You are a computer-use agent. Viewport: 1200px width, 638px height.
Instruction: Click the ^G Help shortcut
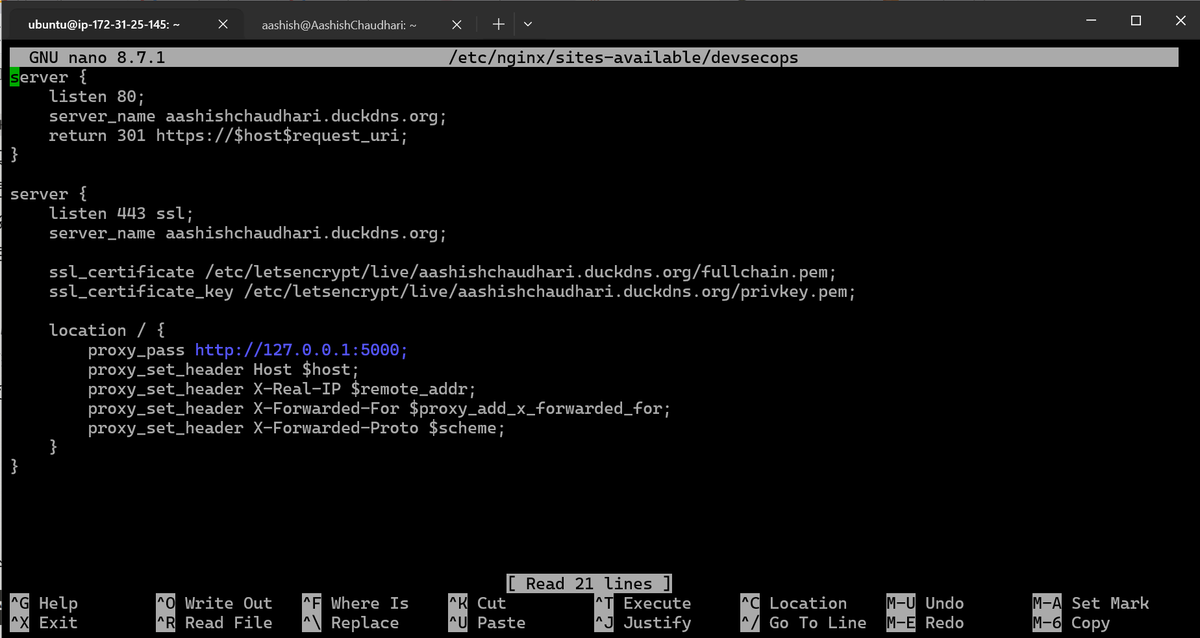(43, 603)
